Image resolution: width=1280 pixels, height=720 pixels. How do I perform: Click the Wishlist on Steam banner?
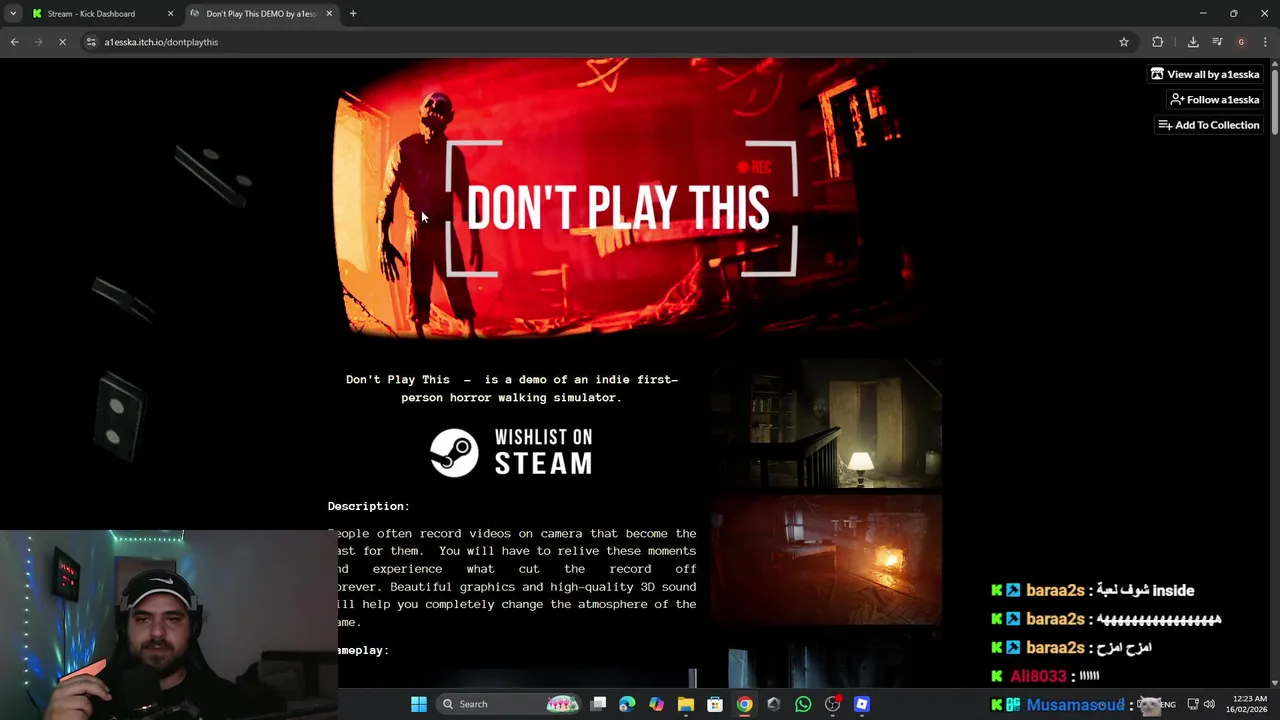[x=512, y=452]
